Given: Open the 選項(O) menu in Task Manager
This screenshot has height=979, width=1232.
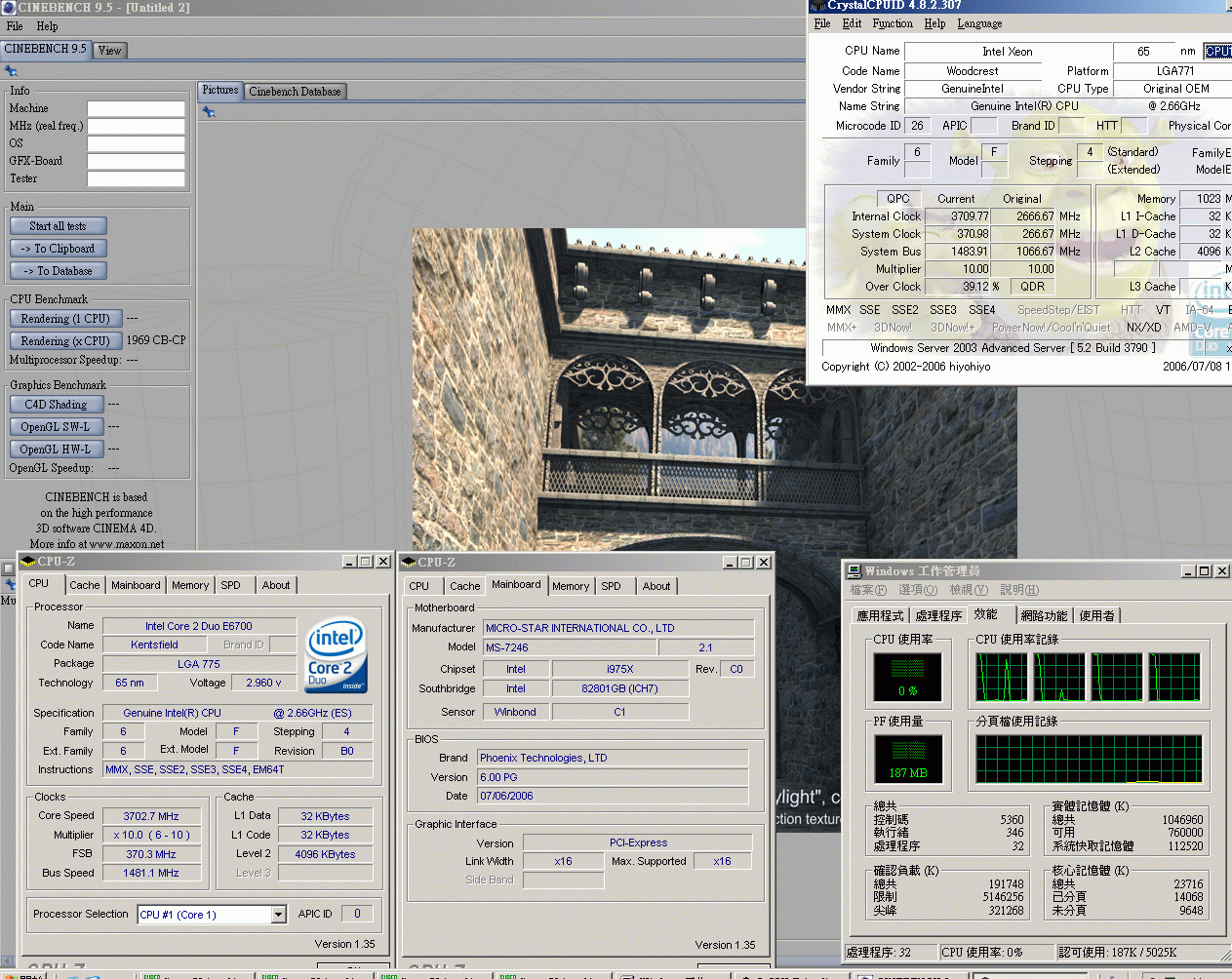Looking at the screenshot, I should pyautogui.click(x=917, y=590).
